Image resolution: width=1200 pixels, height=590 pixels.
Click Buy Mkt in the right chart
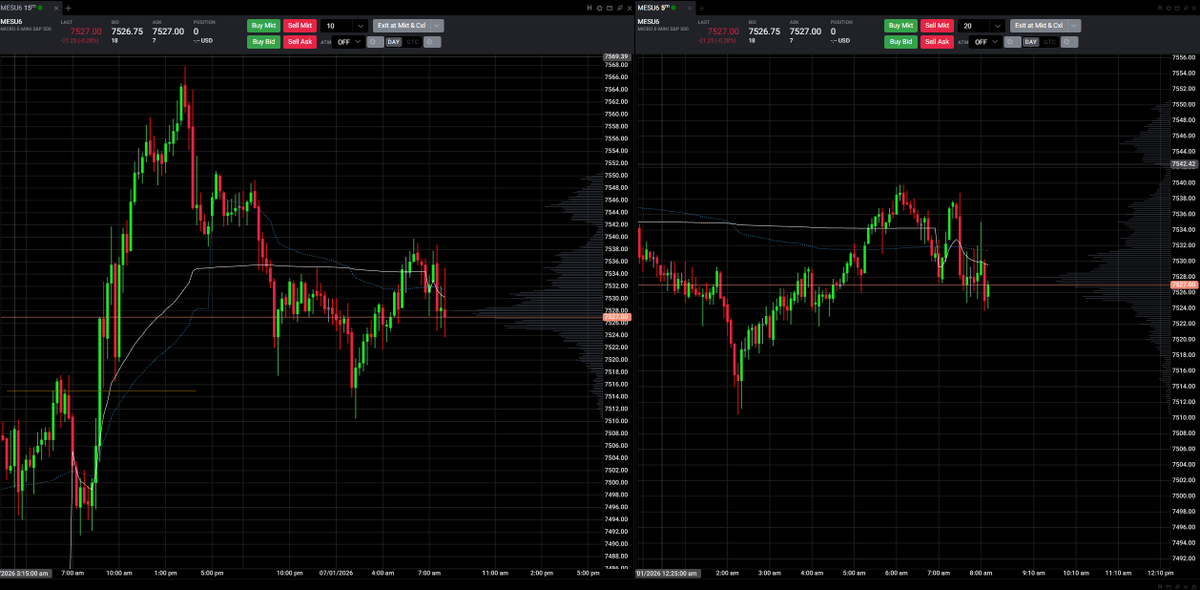(x=901, y=26)
